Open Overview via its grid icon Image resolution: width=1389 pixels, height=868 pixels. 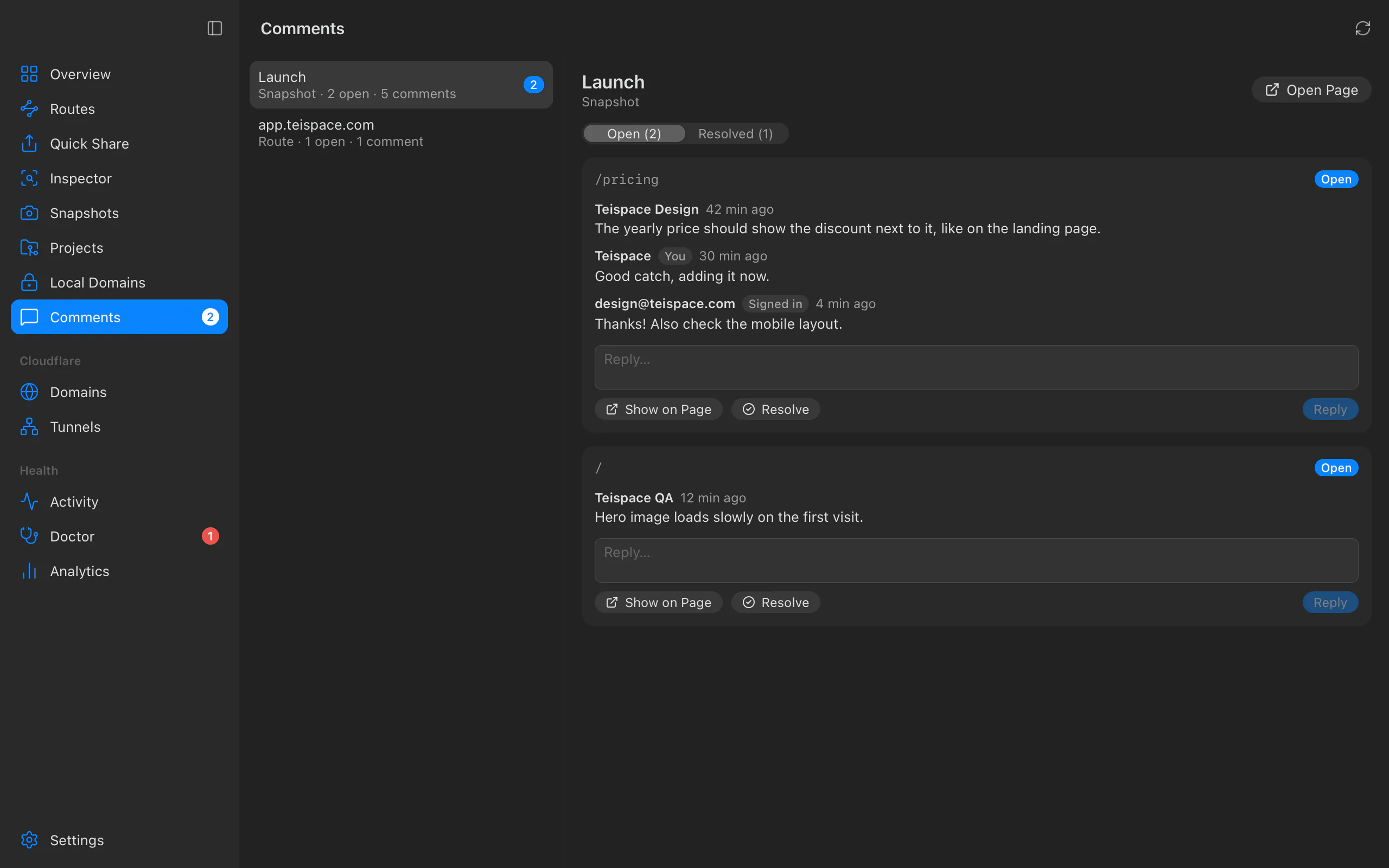click(x=29, y=74)
